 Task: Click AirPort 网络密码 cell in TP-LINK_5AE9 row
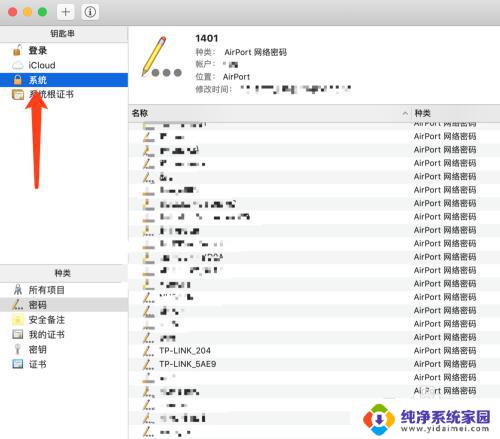click(445, 364)
